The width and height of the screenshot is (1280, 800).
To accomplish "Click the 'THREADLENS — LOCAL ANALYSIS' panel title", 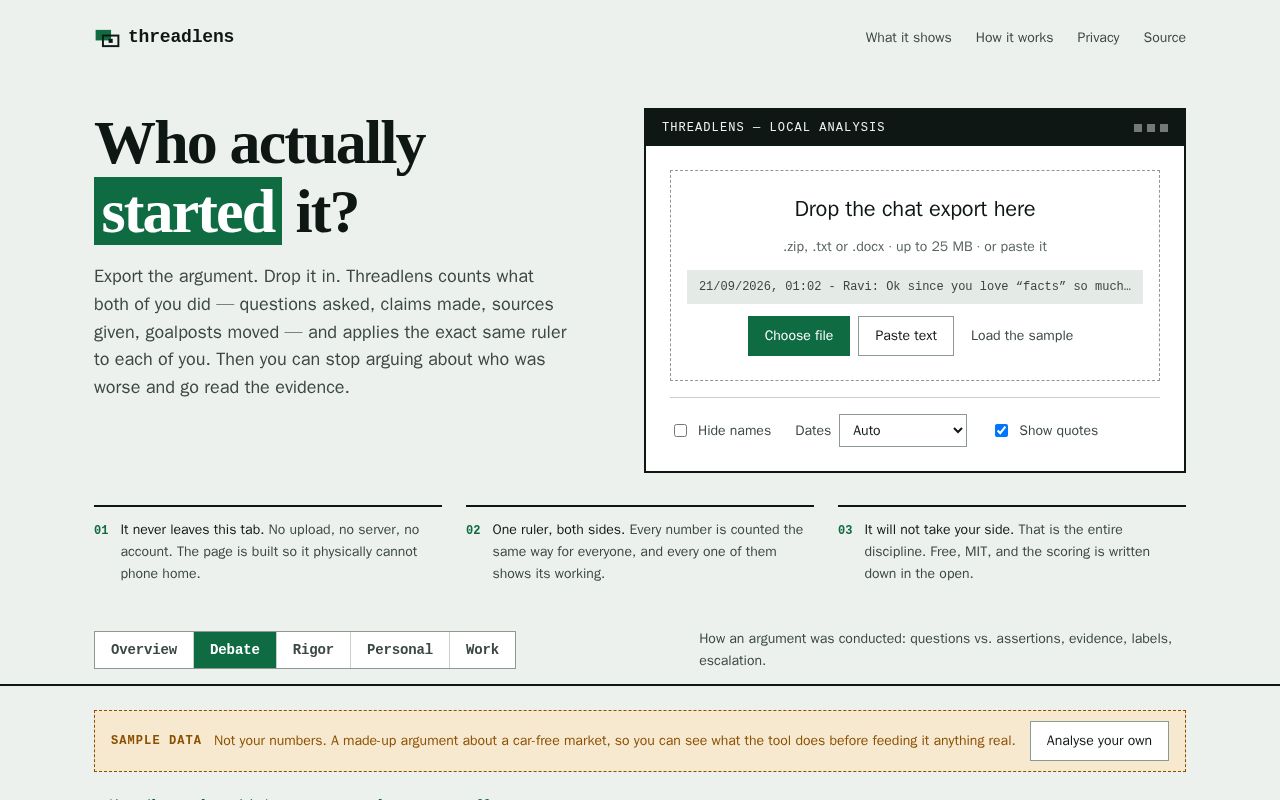I will (x=773, y=127).
